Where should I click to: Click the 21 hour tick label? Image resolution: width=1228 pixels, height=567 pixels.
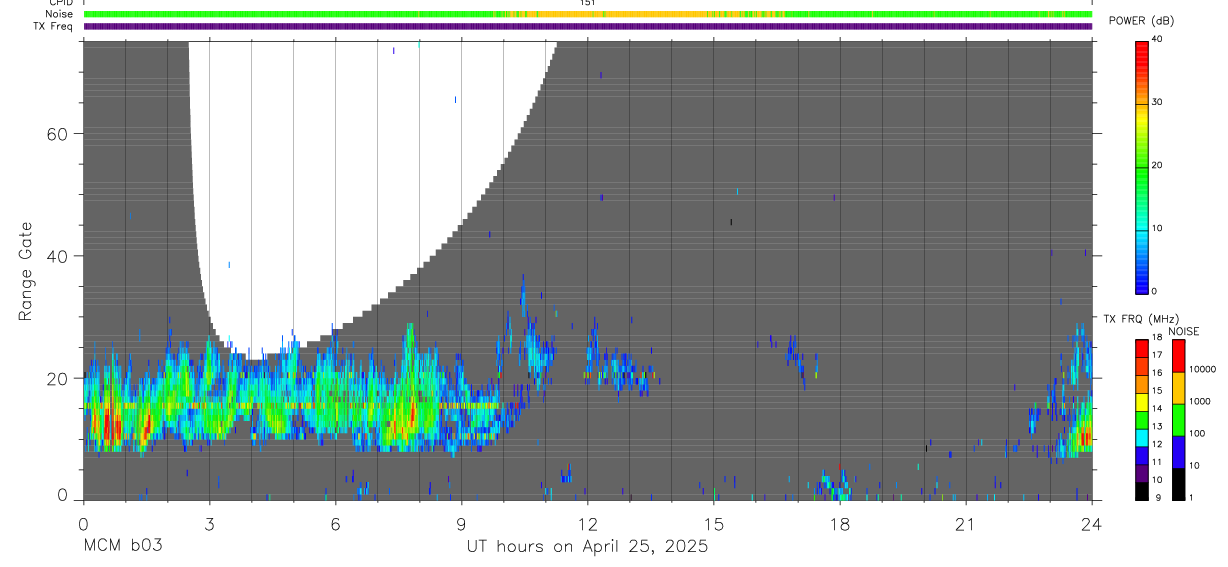966,524
